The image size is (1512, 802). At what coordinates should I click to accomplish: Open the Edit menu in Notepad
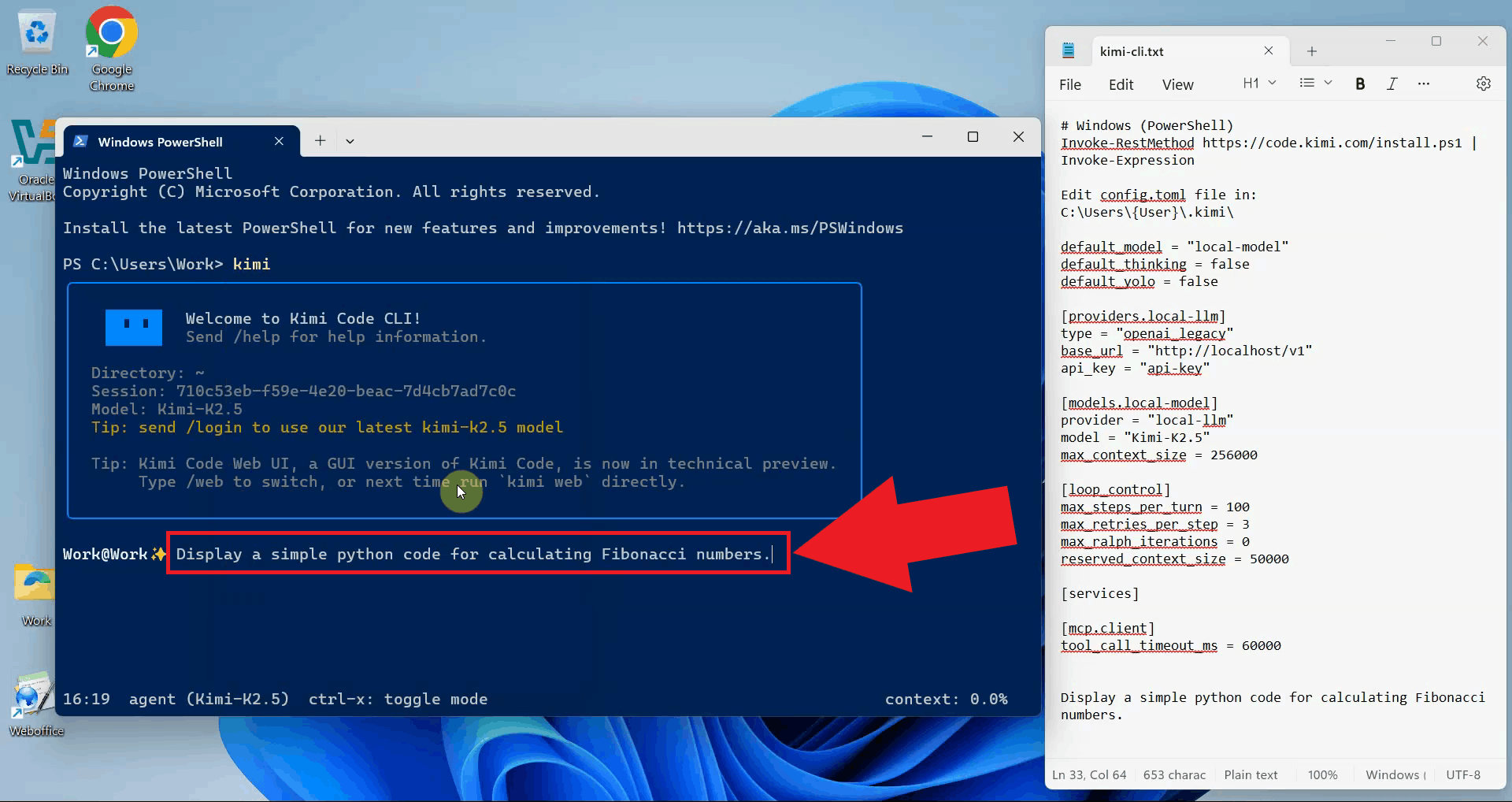(1120, 84)
